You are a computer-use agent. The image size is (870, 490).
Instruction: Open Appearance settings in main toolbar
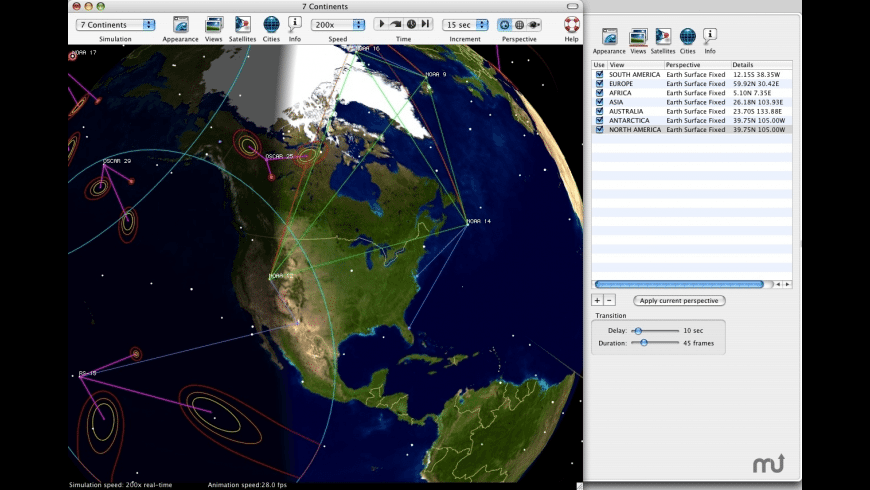[x=180, y=25]
